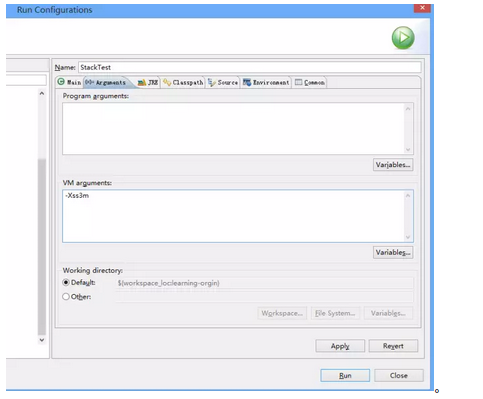This screenshot has height=399, width=483.
Task: Click up arrow of left tree scrollbar
Action: coord(42,94)
